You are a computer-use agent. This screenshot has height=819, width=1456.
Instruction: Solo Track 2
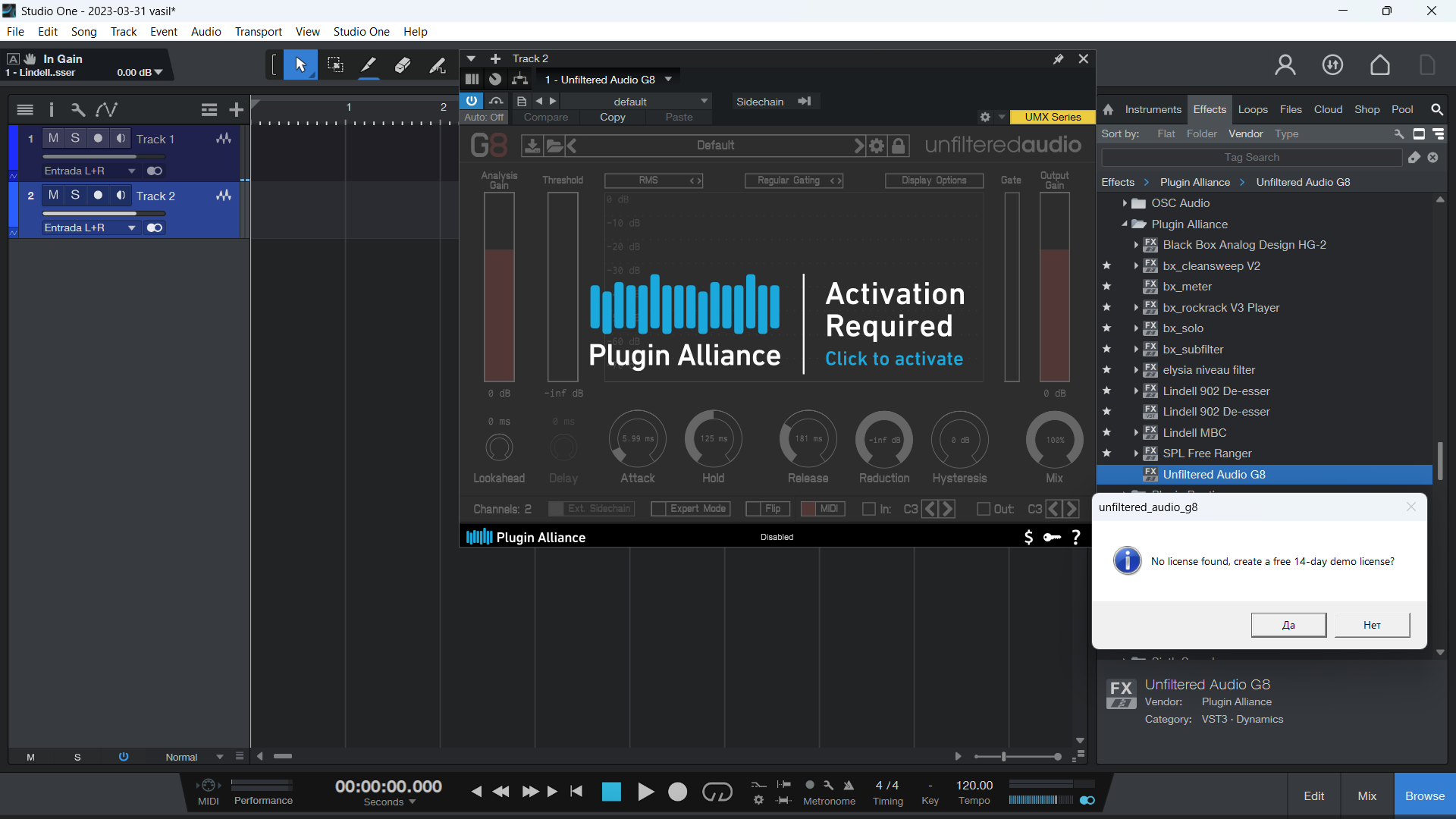tap(75, 195)
